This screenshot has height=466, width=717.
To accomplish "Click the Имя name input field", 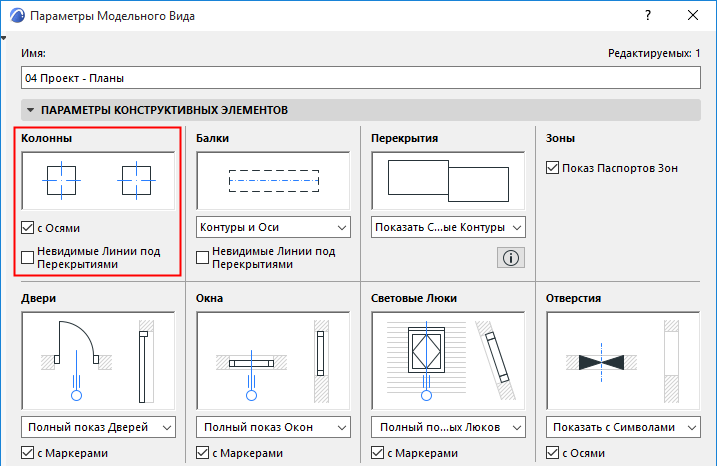I will pyautogui.click(x=360, y=77).
